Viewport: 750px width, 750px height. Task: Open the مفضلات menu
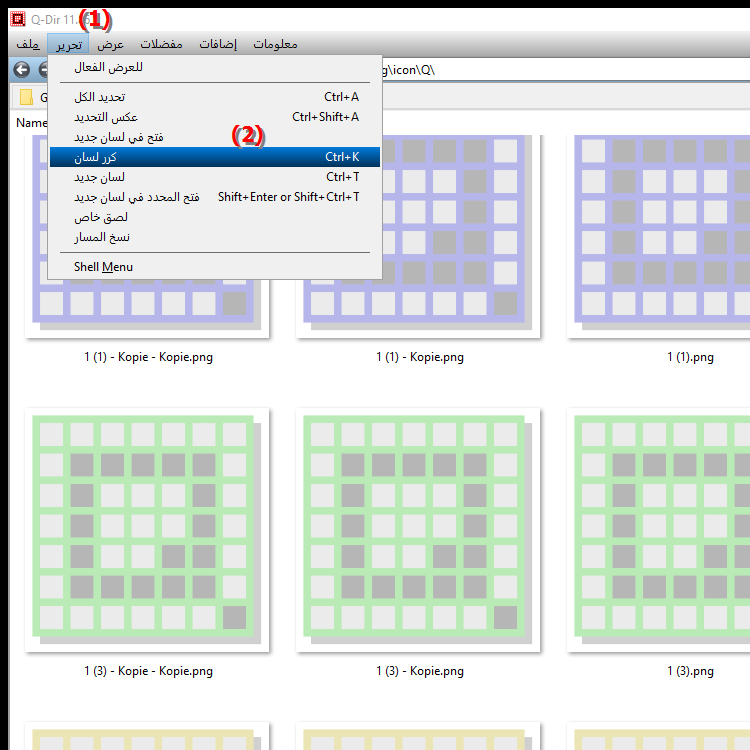(x=161, y=44)
